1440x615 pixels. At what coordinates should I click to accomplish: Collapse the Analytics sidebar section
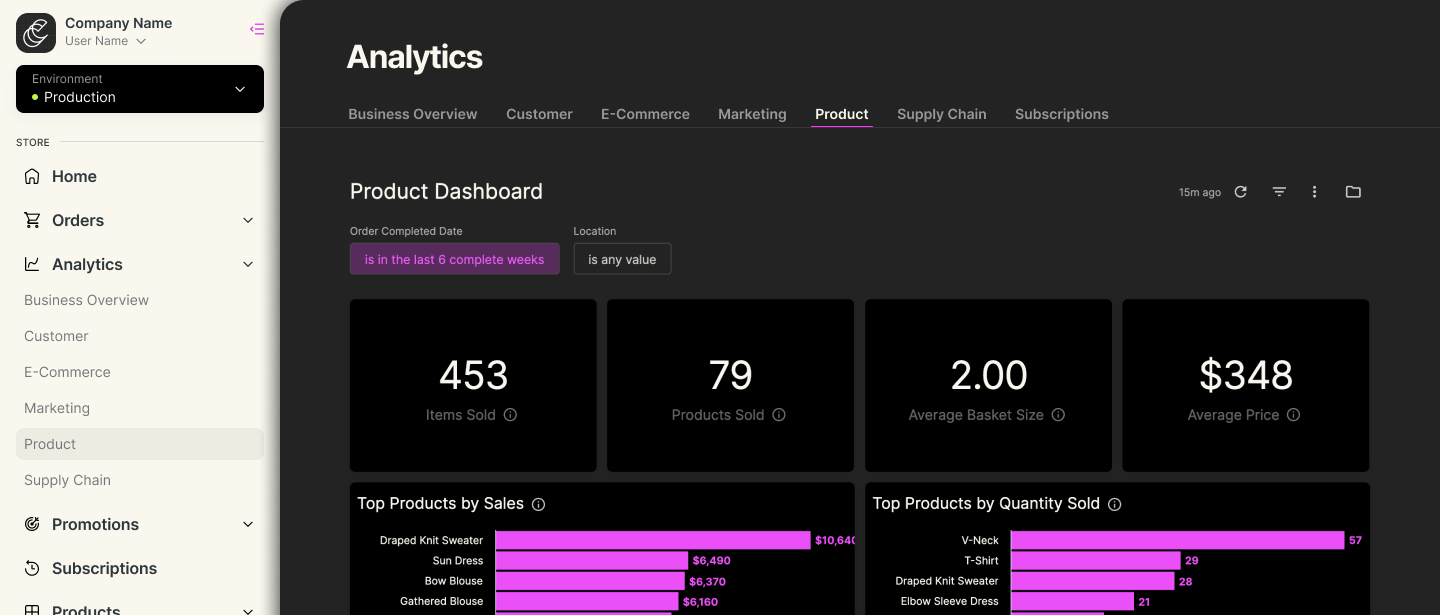pos(248,264)
